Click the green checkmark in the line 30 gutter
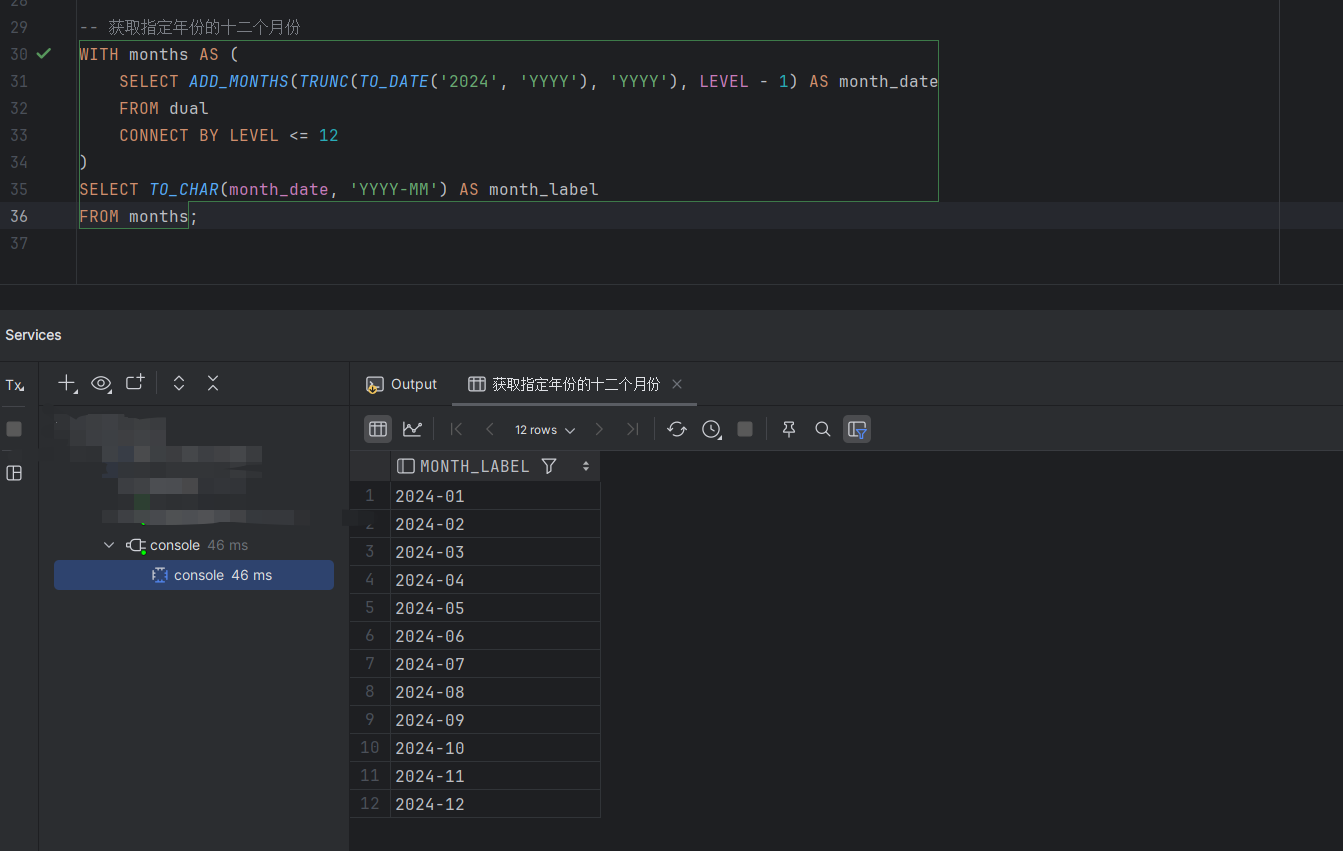This screenshot has width=1343, height=851. pos(44,53)
